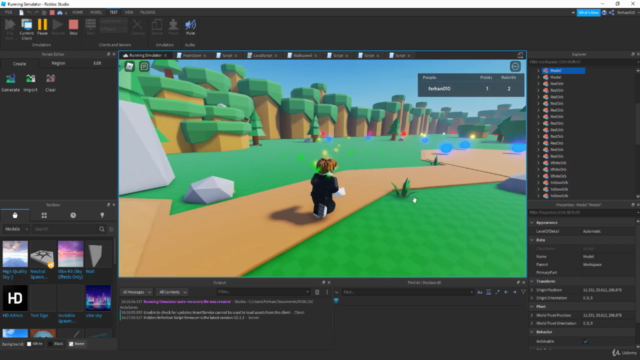Open the HOME ribbon tab
This screenshot has width=640, height=360.
click(x=78, y=13)
